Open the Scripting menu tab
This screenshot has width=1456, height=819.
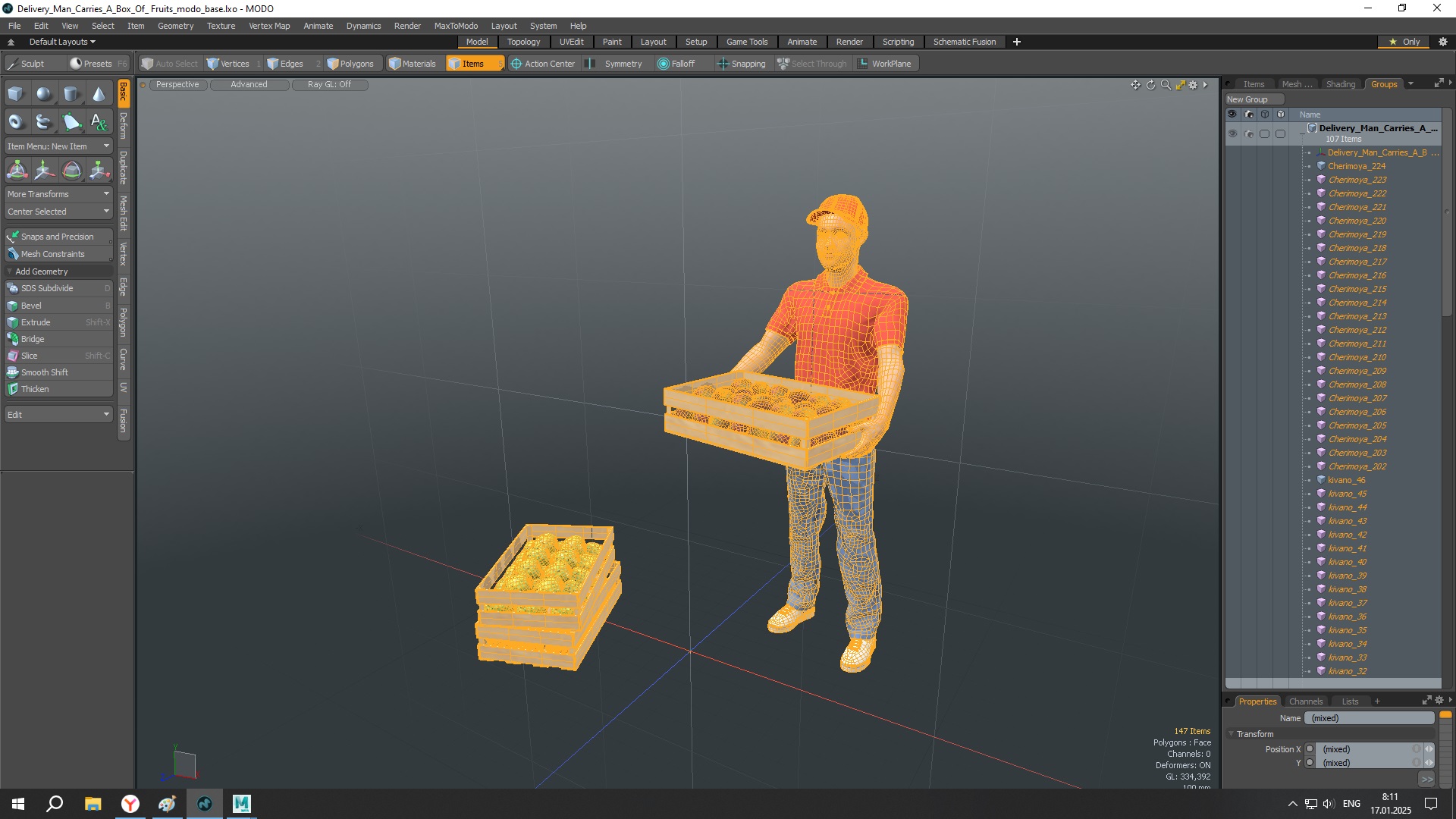click(x=898, y=41)
